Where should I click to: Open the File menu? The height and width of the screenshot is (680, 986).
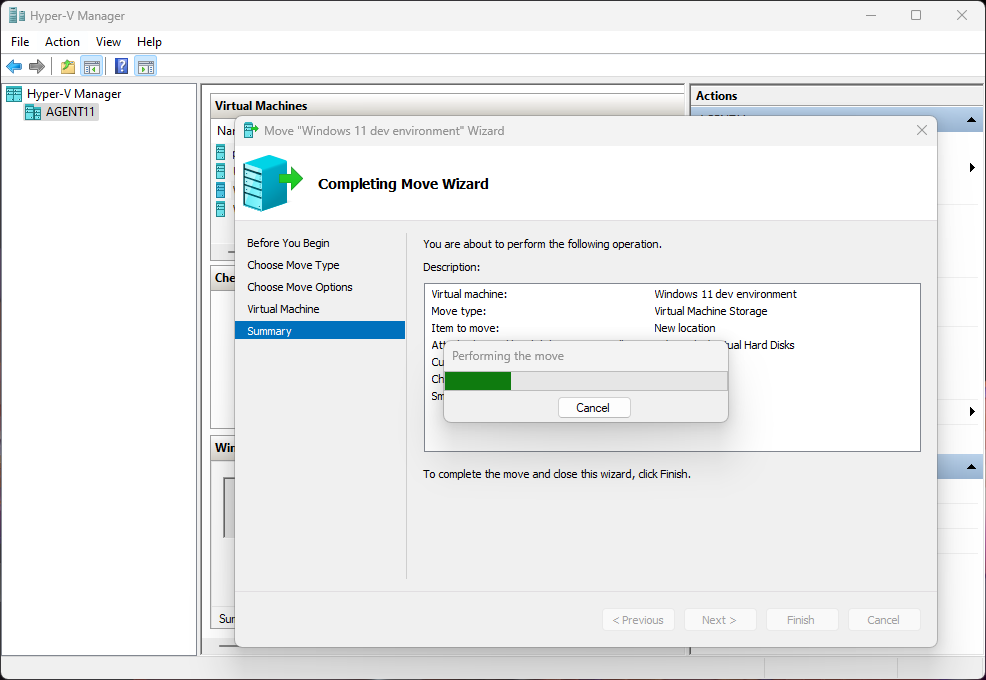click(20, 42)
